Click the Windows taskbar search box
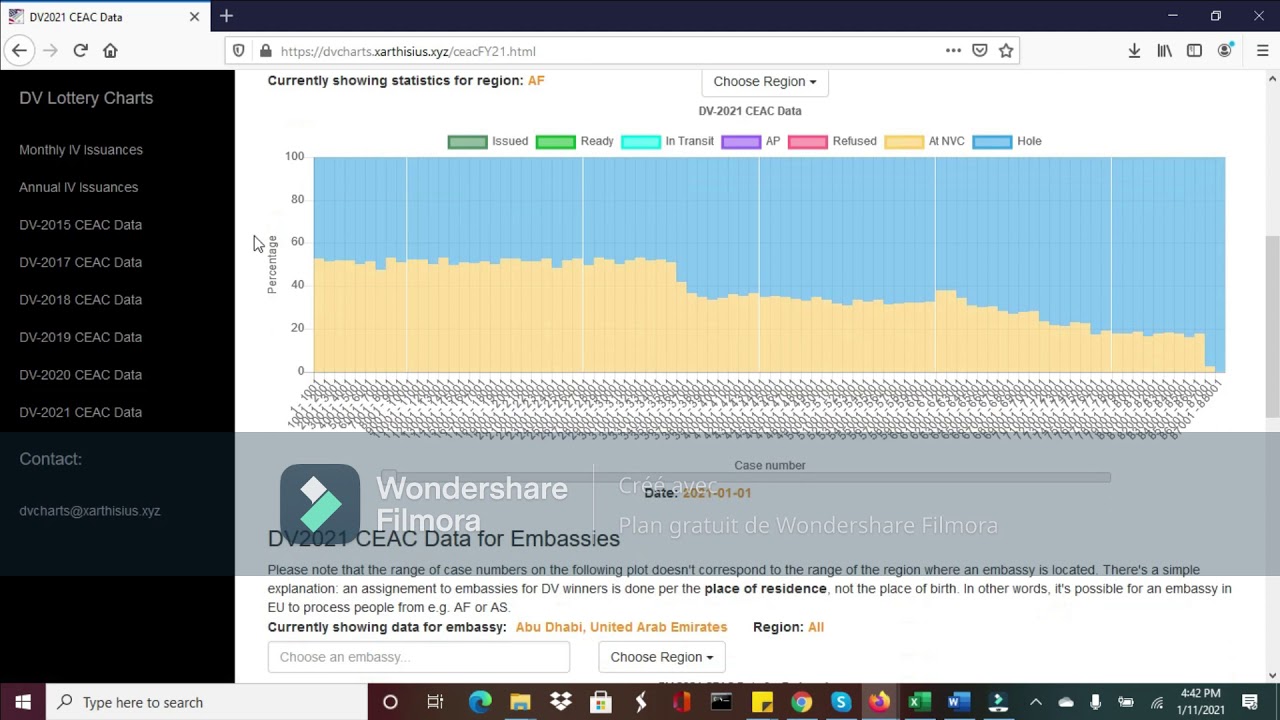The width and height of the screenshot is (1280, 720). (x=207, y=702)
